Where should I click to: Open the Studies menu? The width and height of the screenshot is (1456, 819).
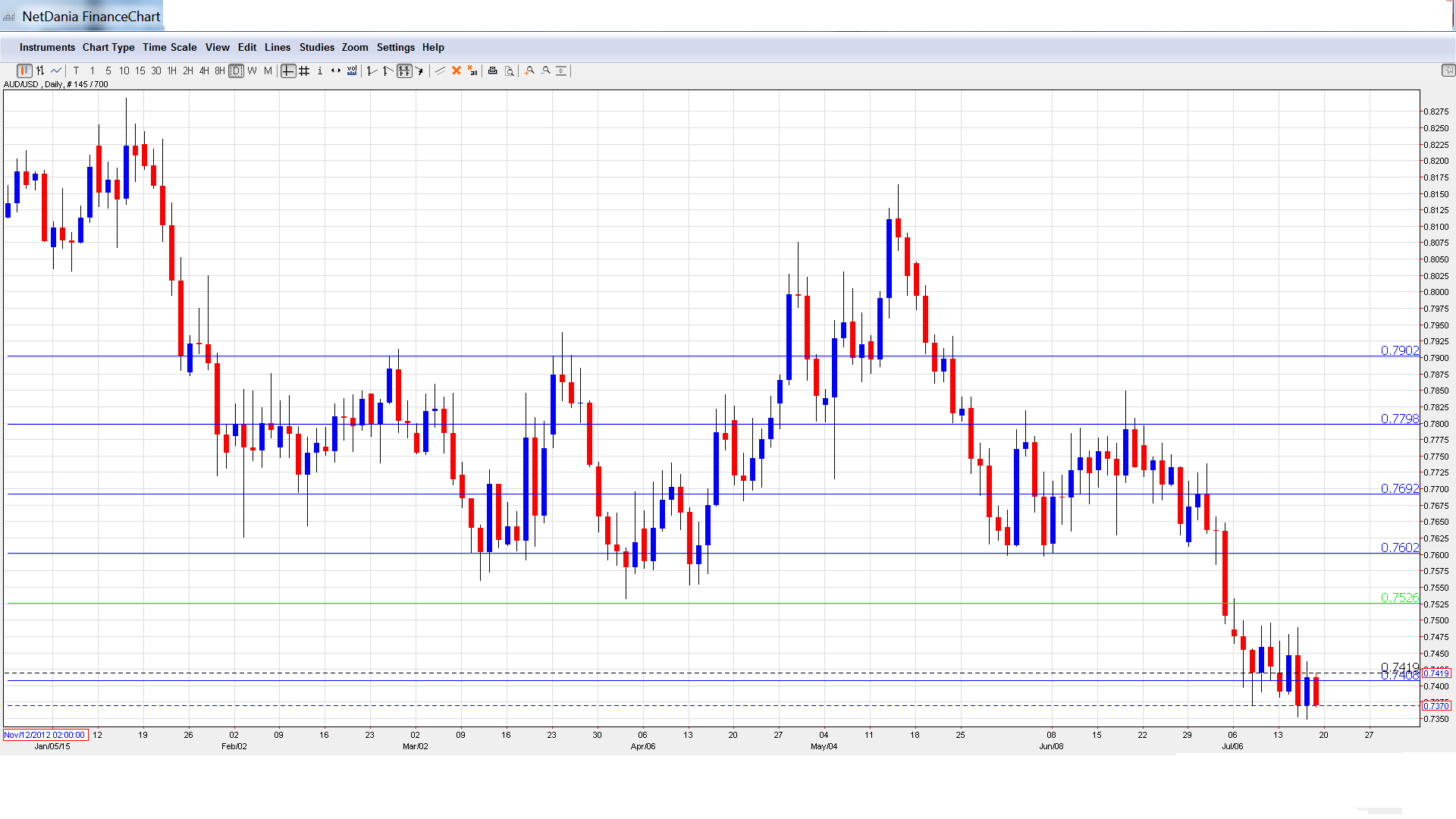pyautogui.click(x=316, y=47)
